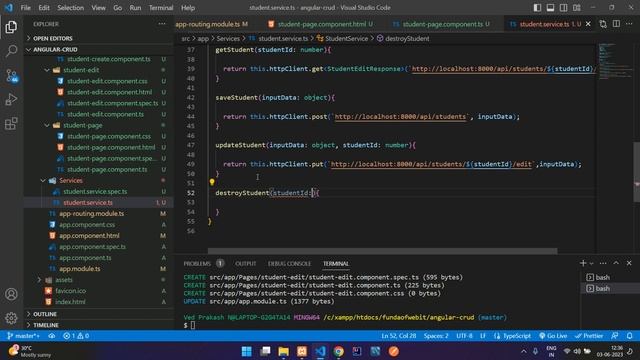Open app.module.ts in the explorer

[80, 269]
